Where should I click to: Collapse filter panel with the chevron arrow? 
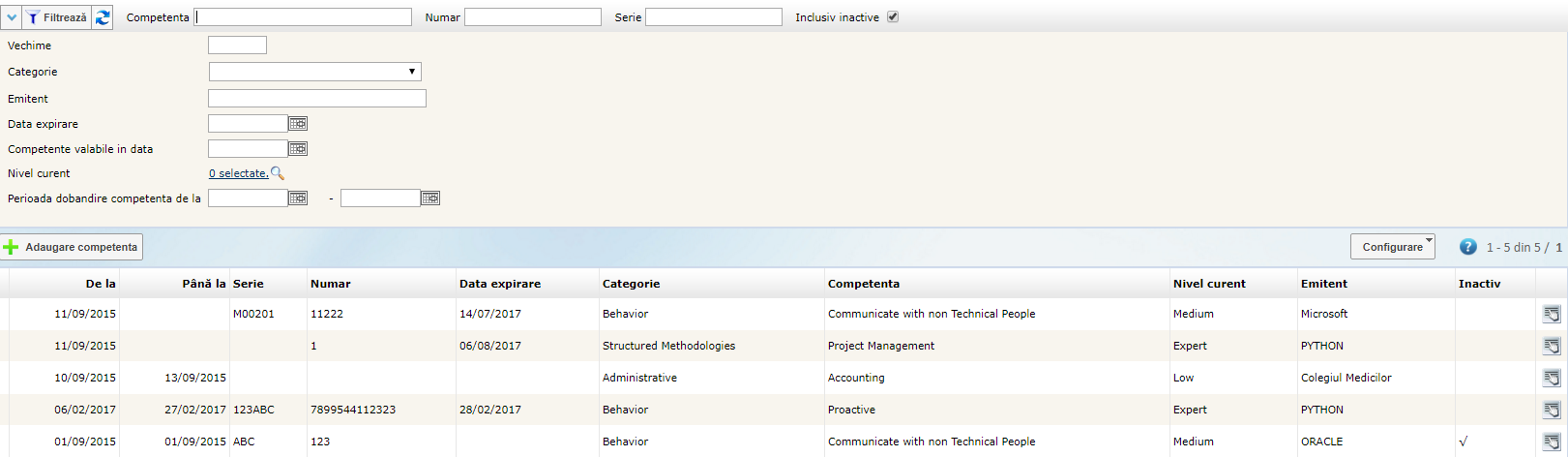click(x=12, y=17)
